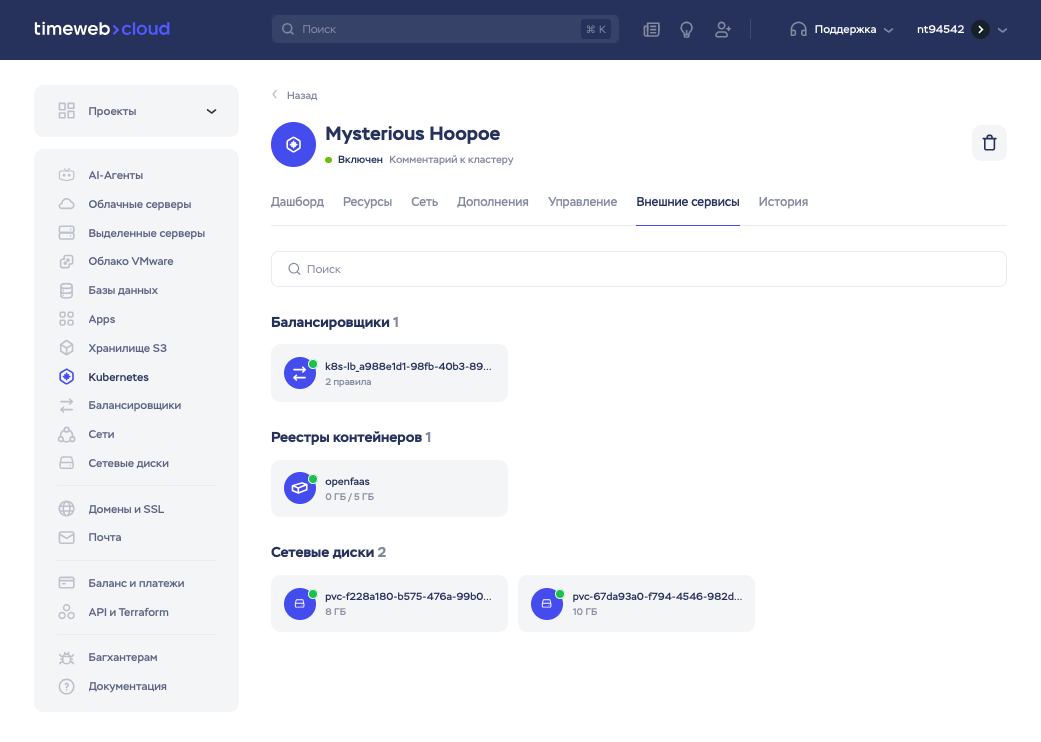The height and width of the screenshot is (742, 1041).
Task: Switch to the Дашборд tab
Action: click(x=297, y=202)
